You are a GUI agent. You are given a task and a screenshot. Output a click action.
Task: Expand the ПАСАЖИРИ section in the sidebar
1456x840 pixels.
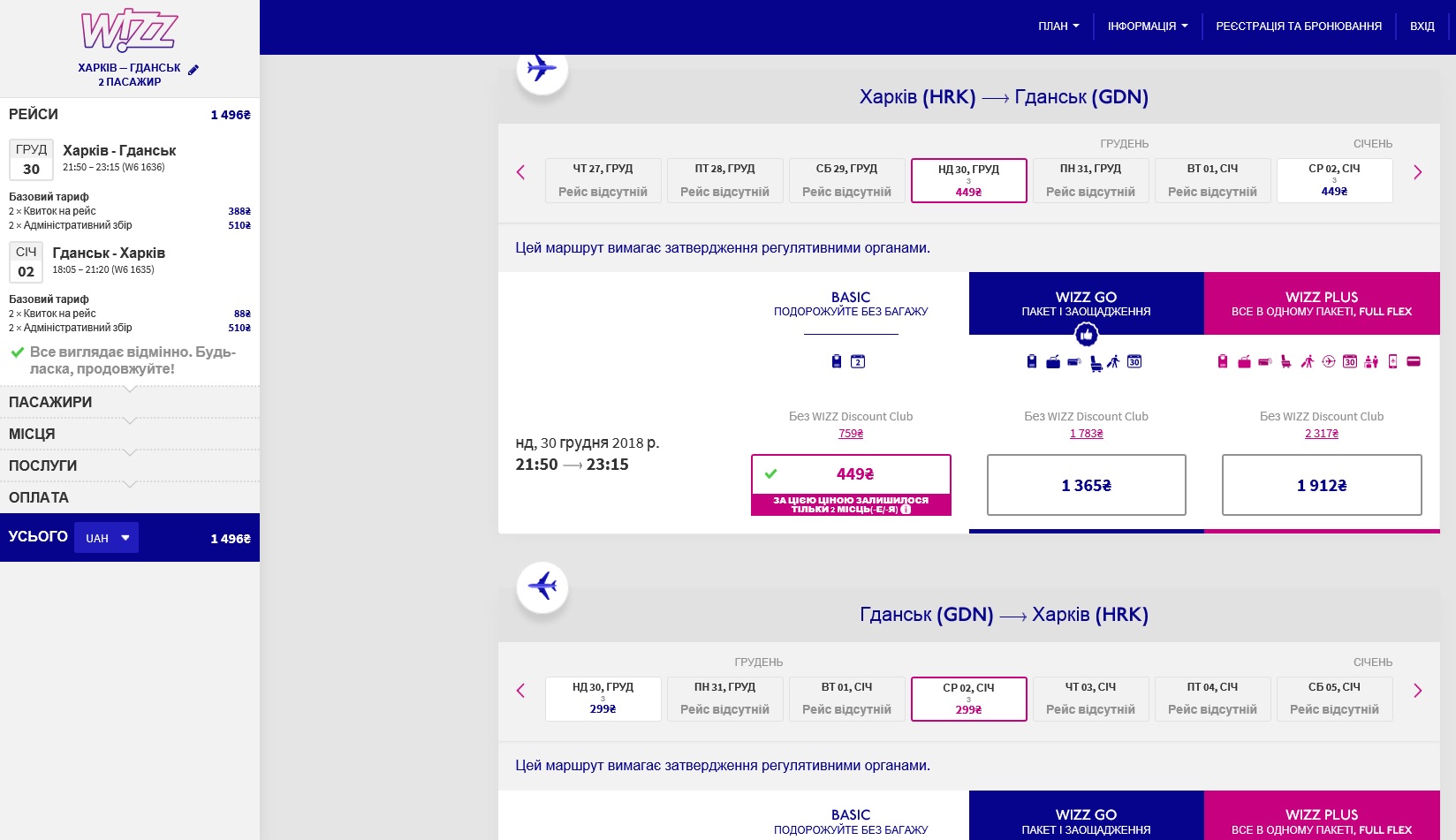pyautogui.click(x=50, y=402)
